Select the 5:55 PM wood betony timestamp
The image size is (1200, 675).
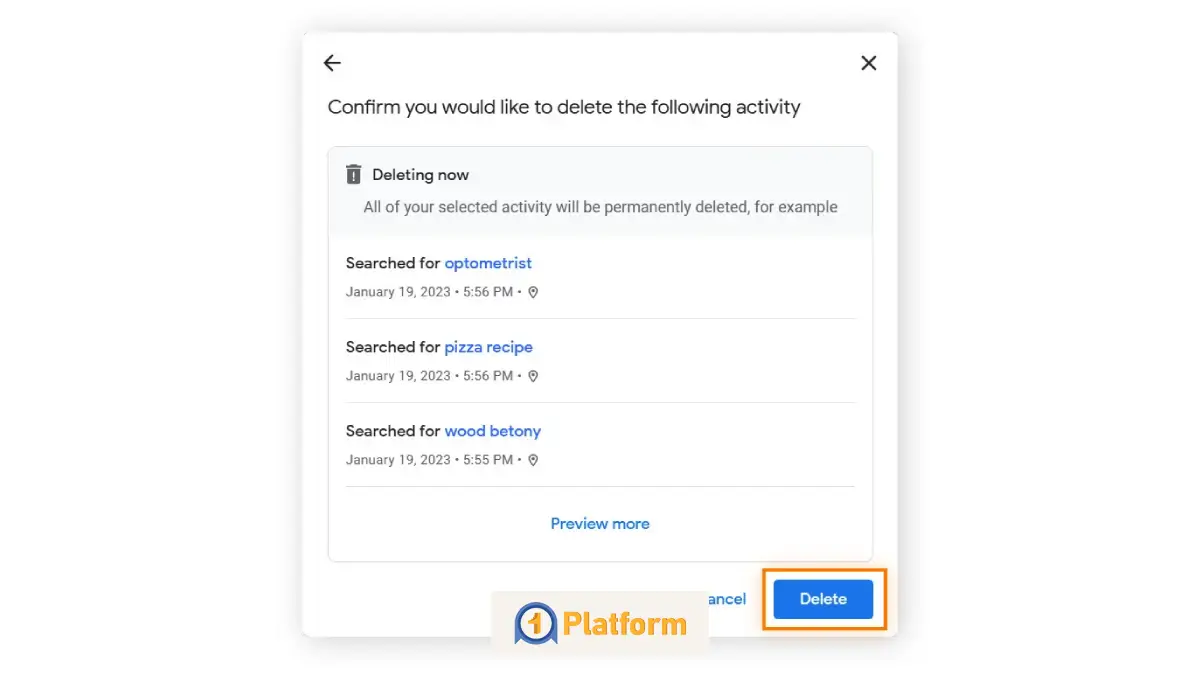coord(429,460)
